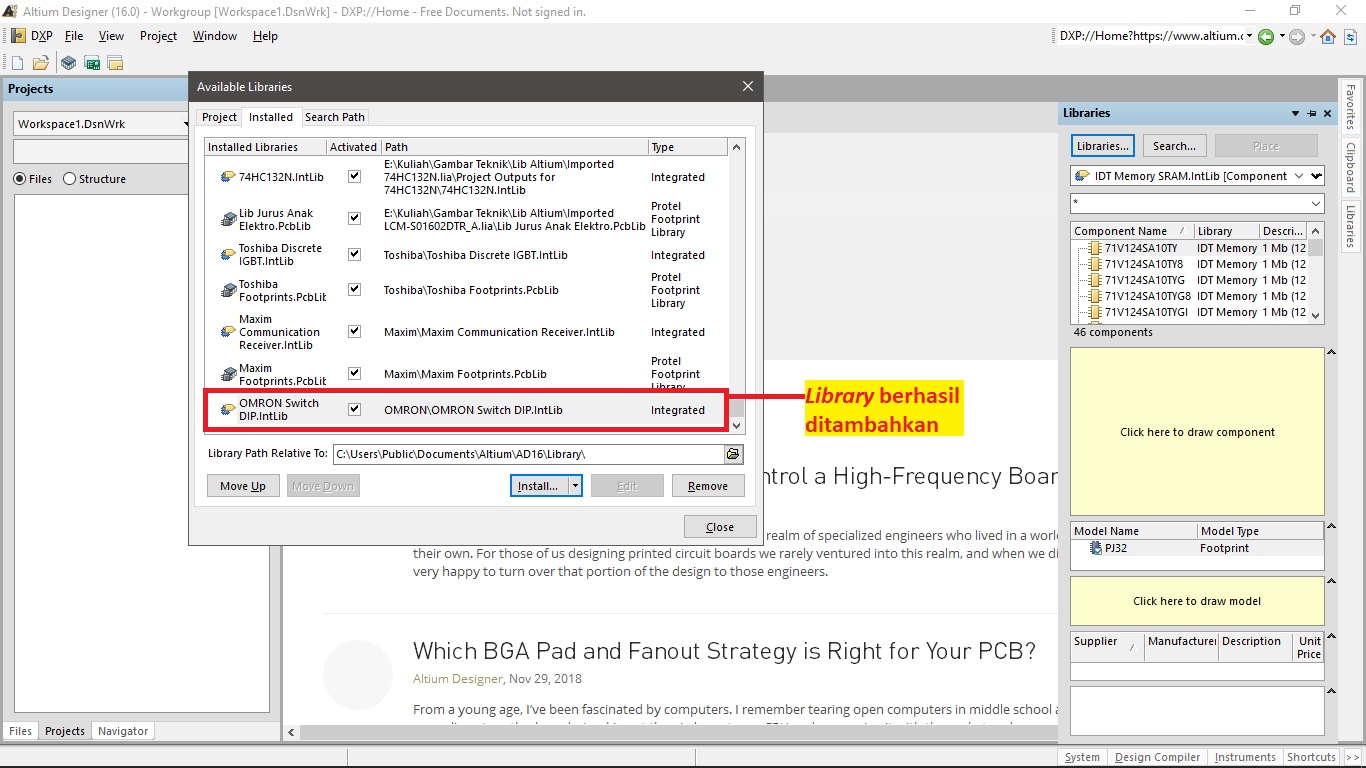Click the Libraries... button
This screenshot has width=1366, height=768.
click(1103, 146)
